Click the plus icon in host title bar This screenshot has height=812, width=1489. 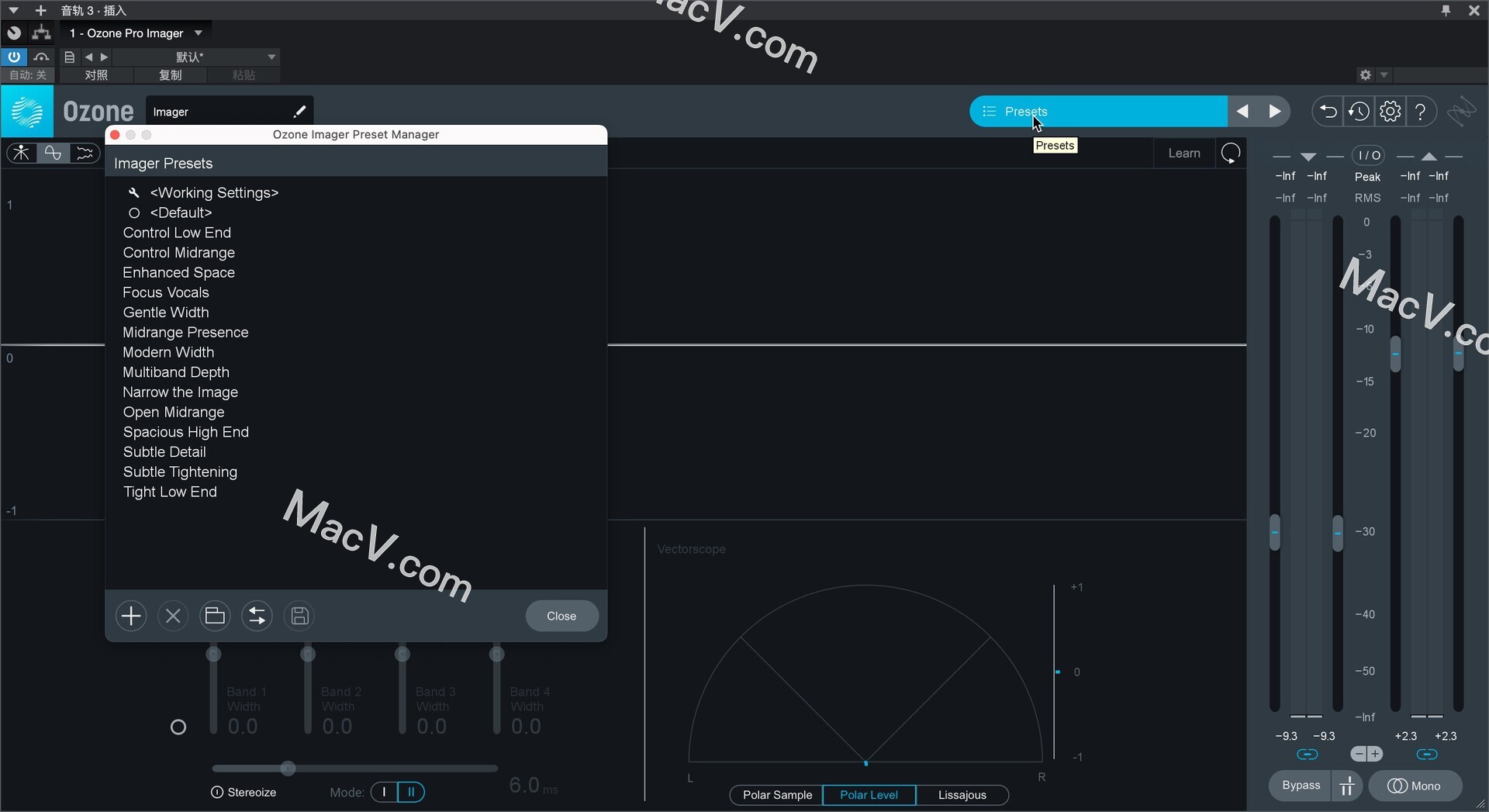pyautogui.click(x=41, y=10)
